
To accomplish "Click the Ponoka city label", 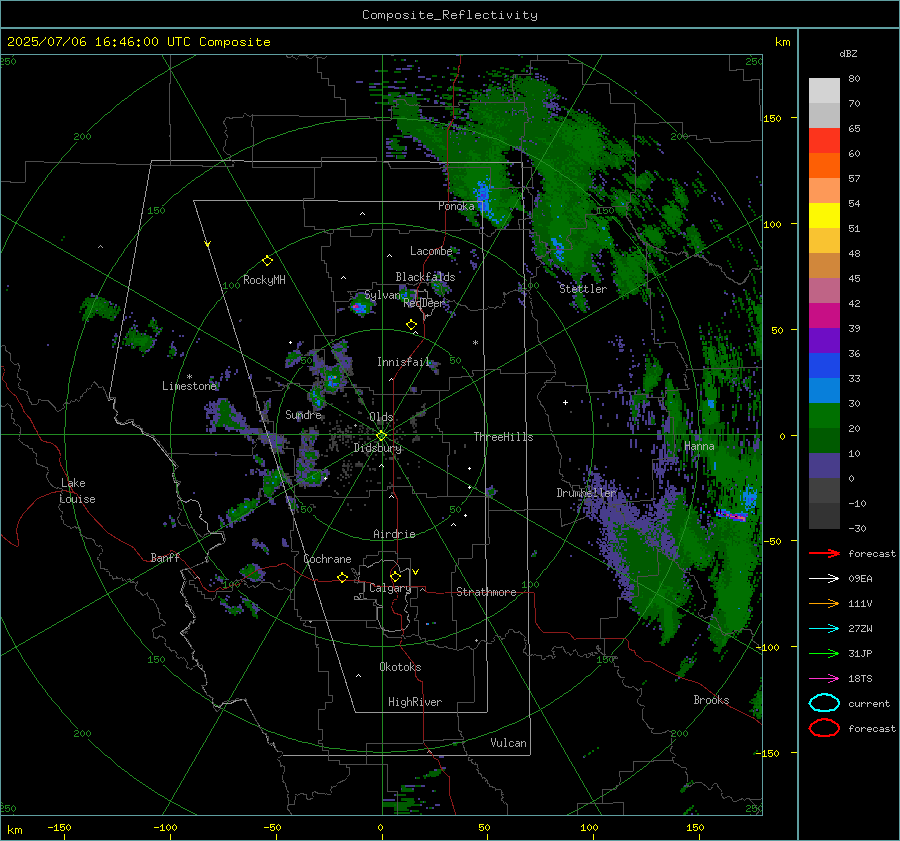I will pos(456,206).
